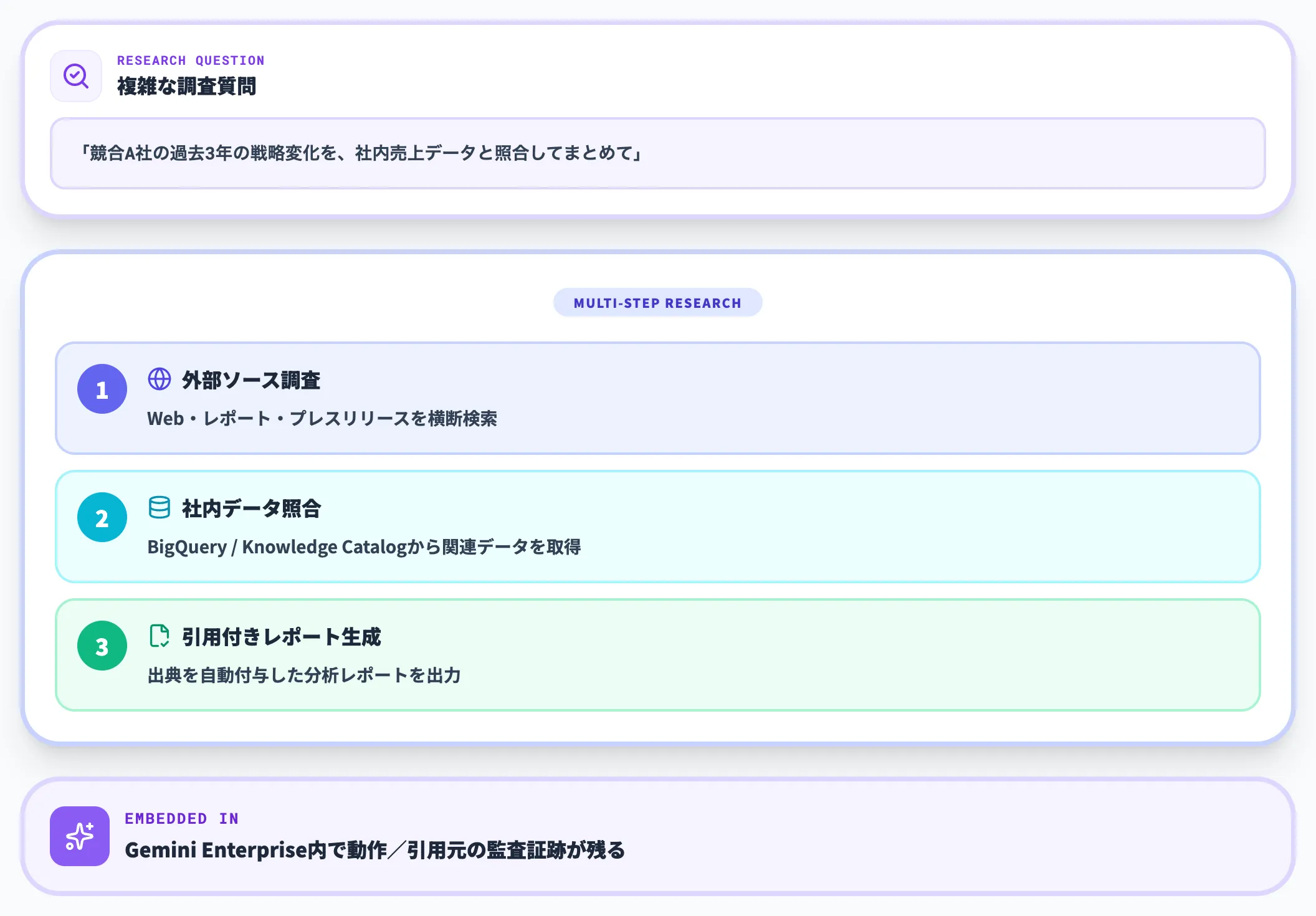This screenshot has height=916, width=1316.
Task: Select the MULTI-STEP RESEARCH badge
Action: [x=658, y=303]
